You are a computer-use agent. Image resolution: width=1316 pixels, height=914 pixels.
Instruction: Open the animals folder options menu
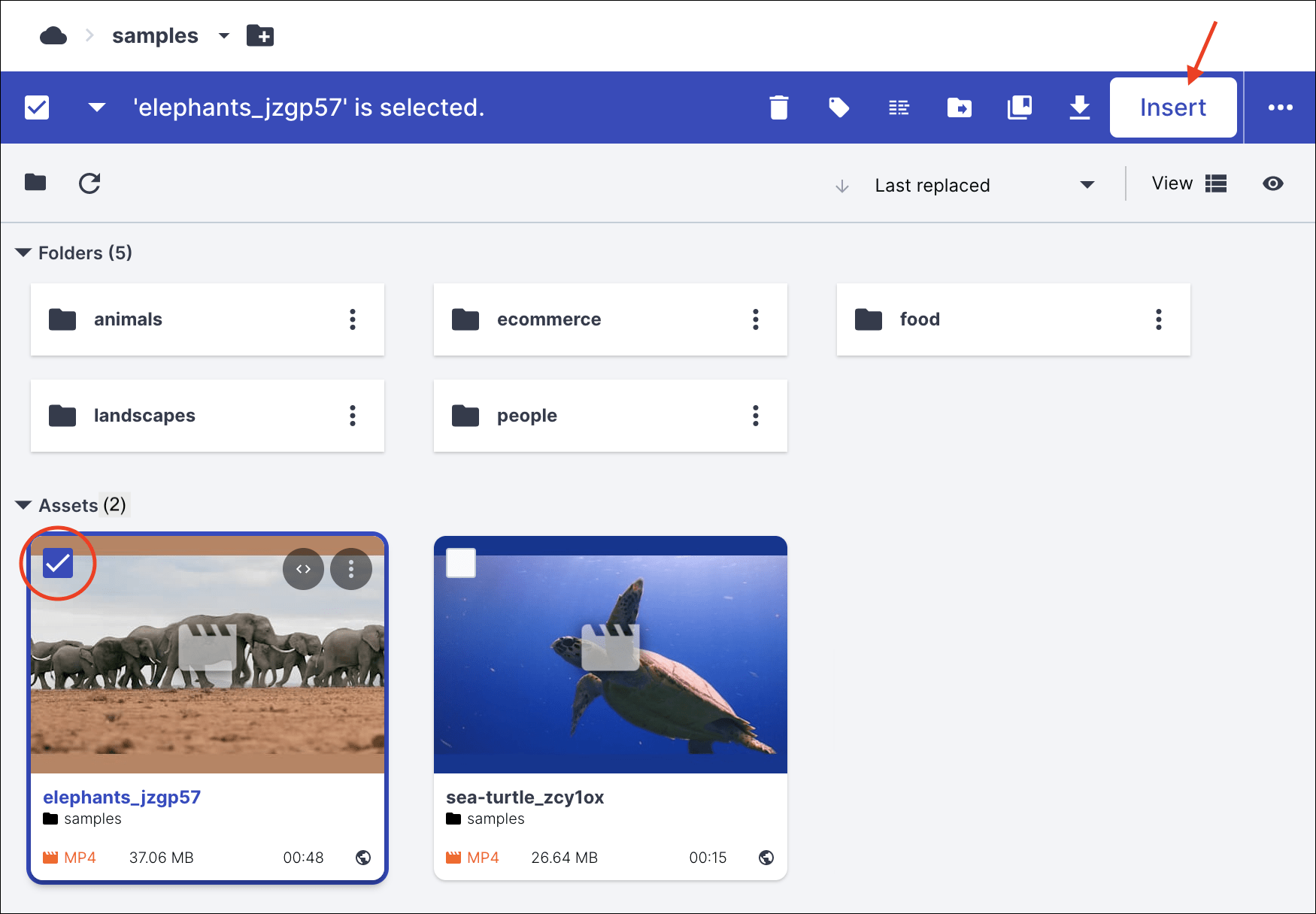pyautogui.click(x=352, y=319)
